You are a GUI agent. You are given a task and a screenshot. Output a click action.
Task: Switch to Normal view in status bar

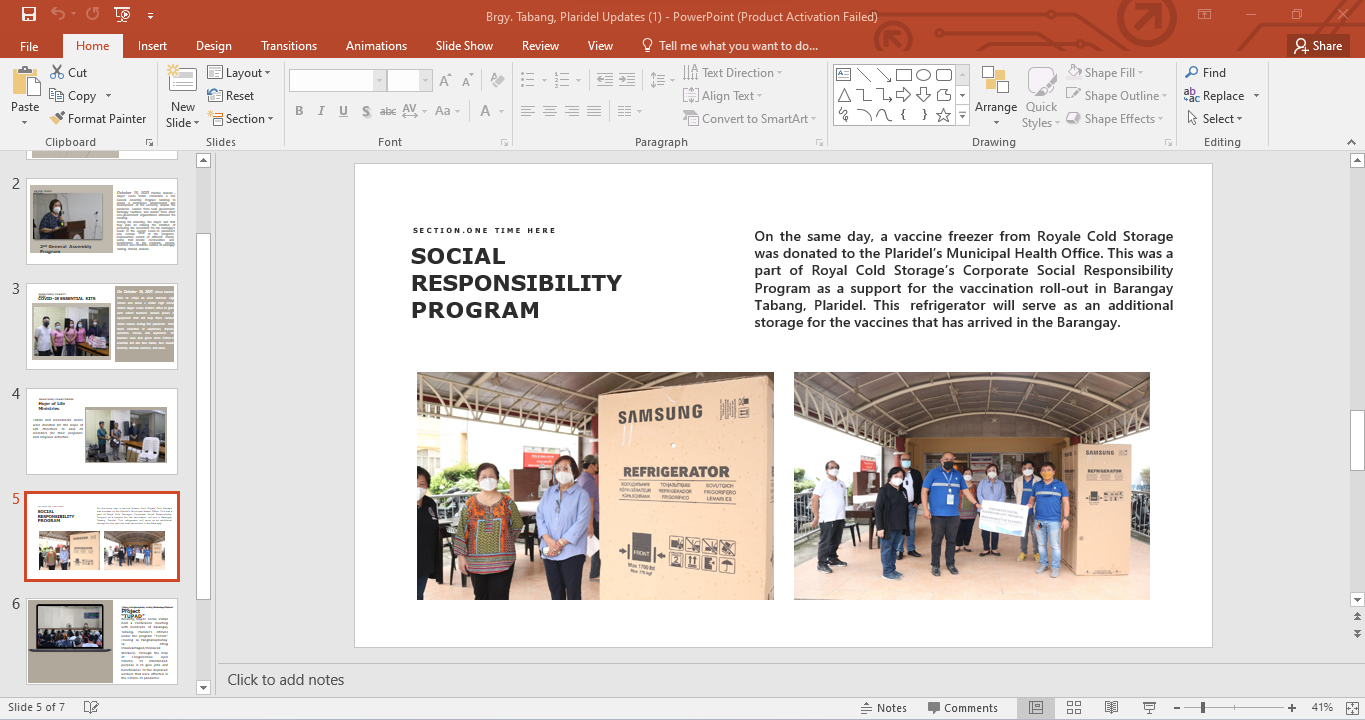1036,707
